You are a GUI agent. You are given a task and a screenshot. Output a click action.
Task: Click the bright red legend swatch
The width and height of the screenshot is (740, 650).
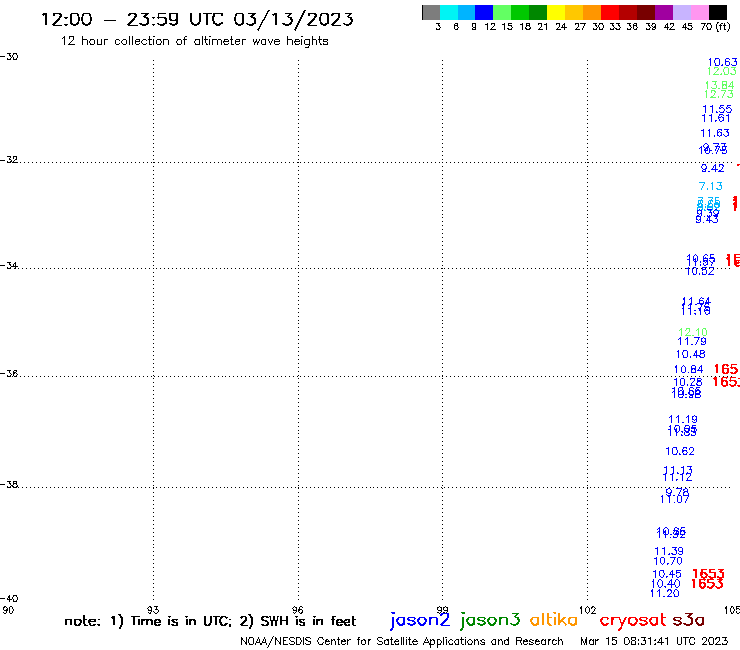[610, 12]
